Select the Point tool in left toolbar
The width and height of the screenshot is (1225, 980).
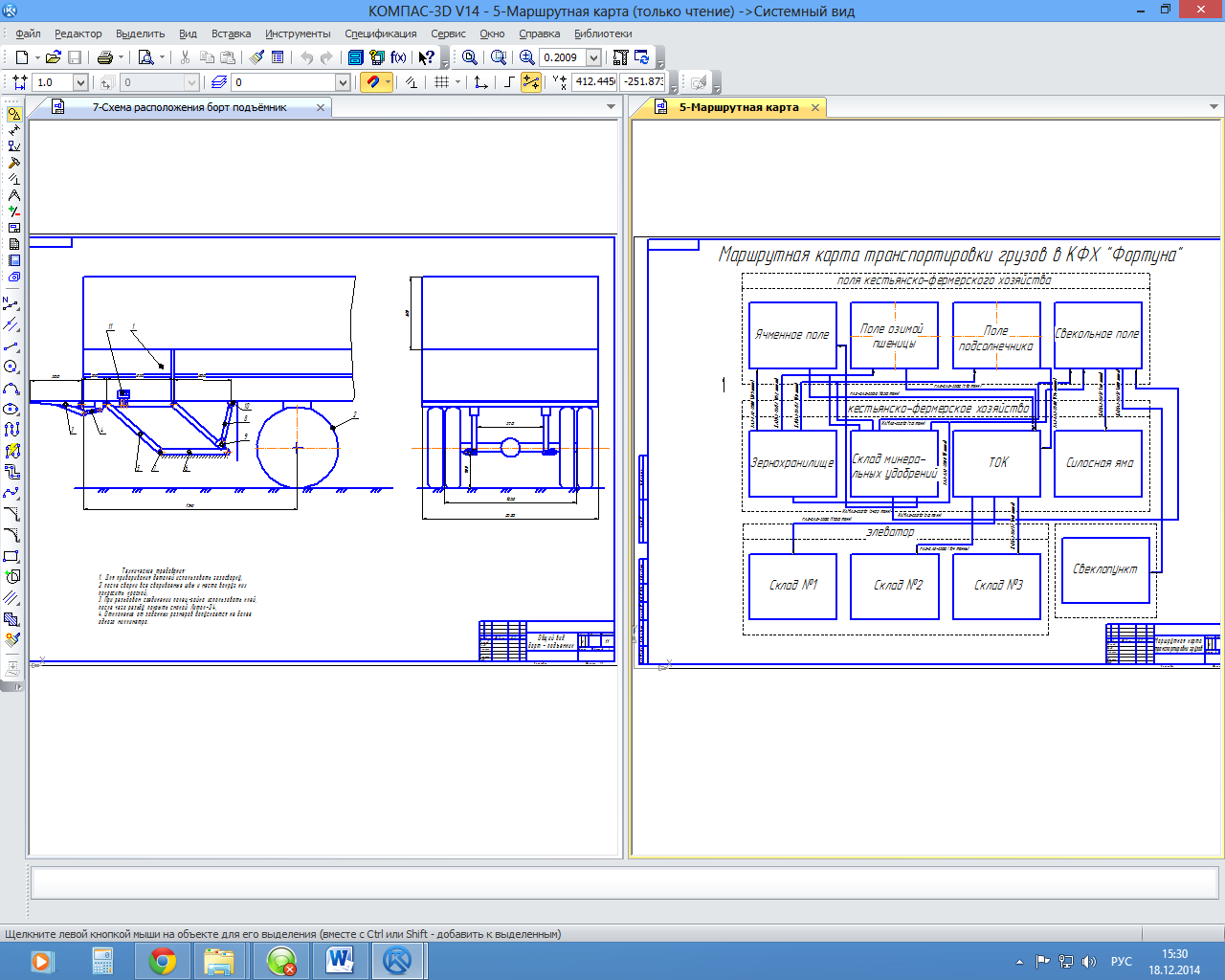(11, 304)
